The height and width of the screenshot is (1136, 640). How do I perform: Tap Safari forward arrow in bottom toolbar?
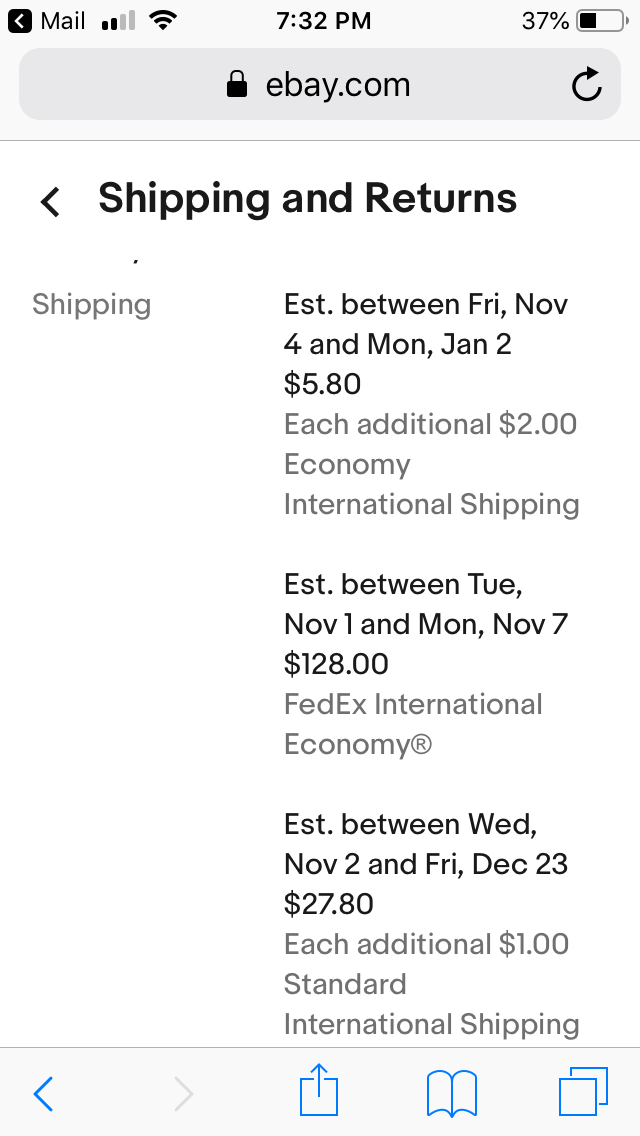183,1093
